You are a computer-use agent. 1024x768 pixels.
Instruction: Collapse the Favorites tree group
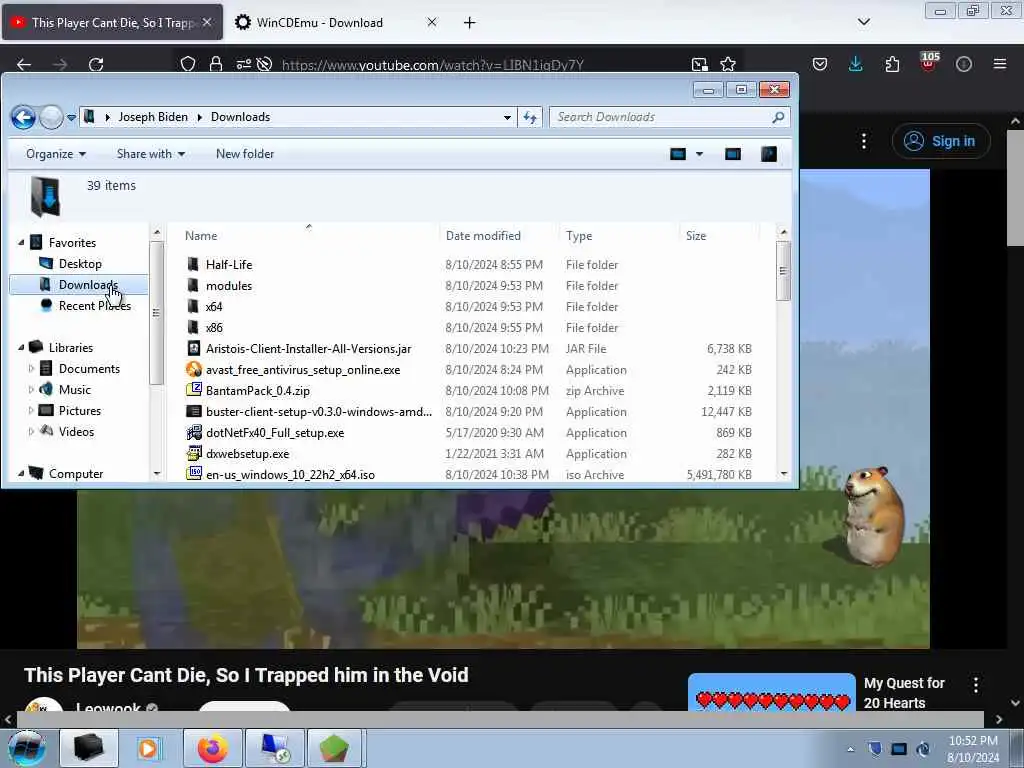coord(21,242)
